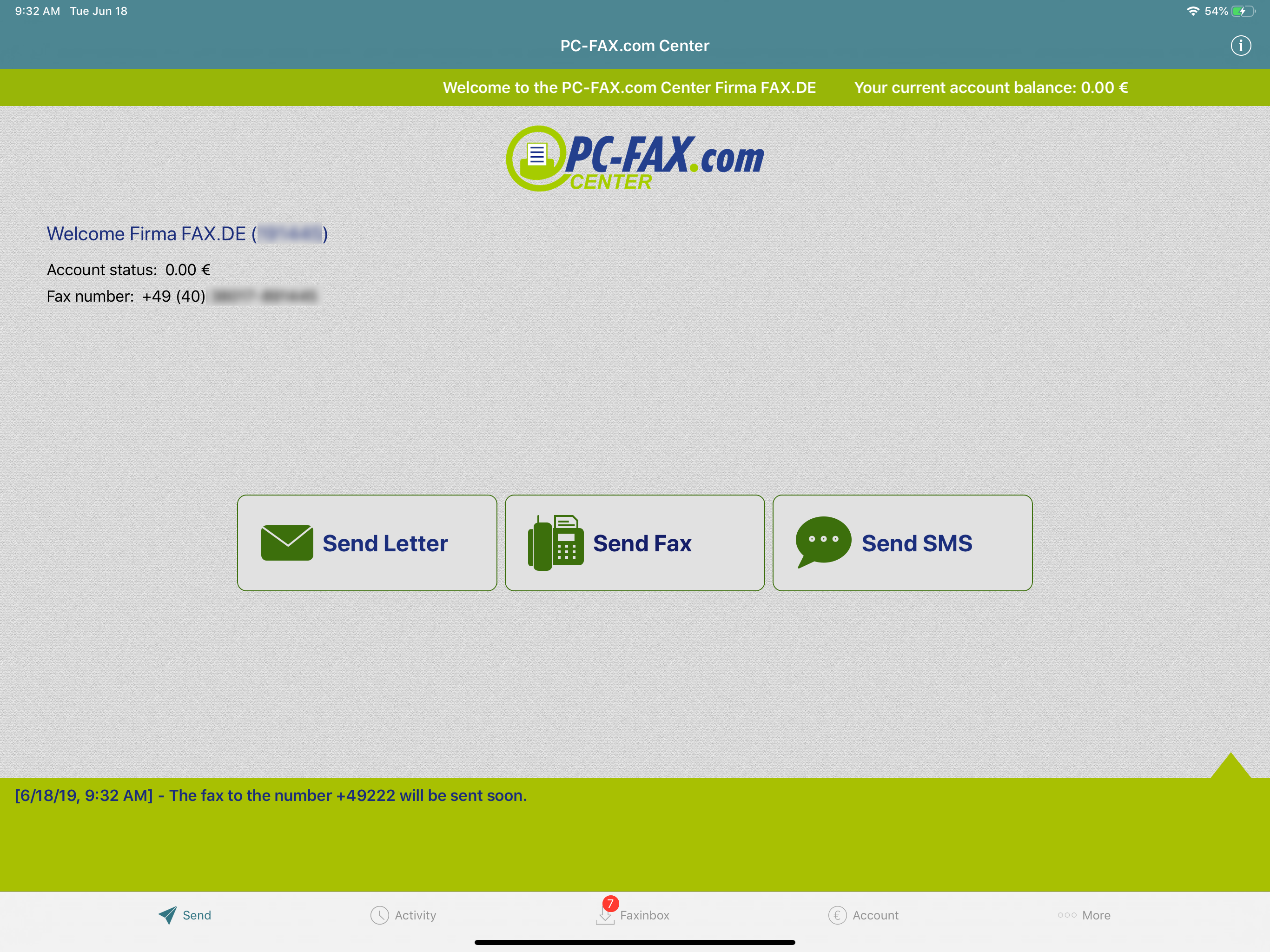Click the green envelope icon
Screen dimensions: 1270x952
pyautogui.click(x=287, y=542)
